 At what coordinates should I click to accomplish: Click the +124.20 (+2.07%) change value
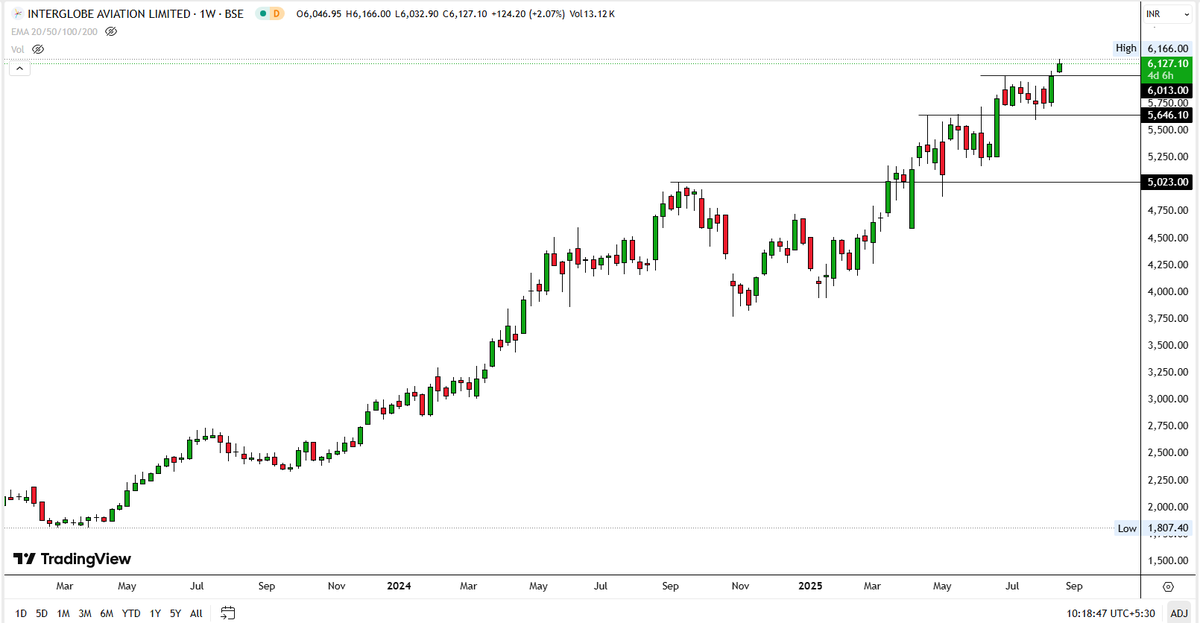pos(528,15)
